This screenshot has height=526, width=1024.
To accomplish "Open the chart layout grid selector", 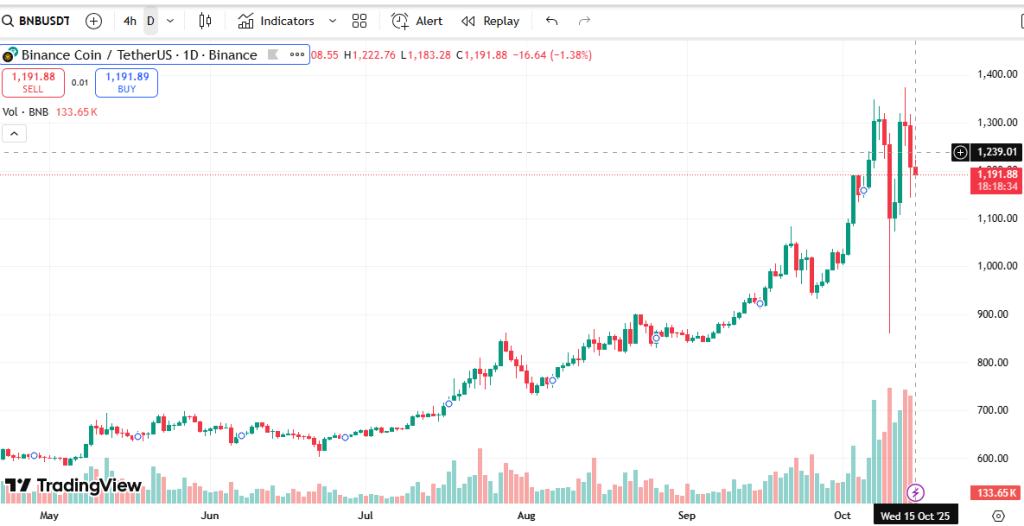I will point(360,21).
